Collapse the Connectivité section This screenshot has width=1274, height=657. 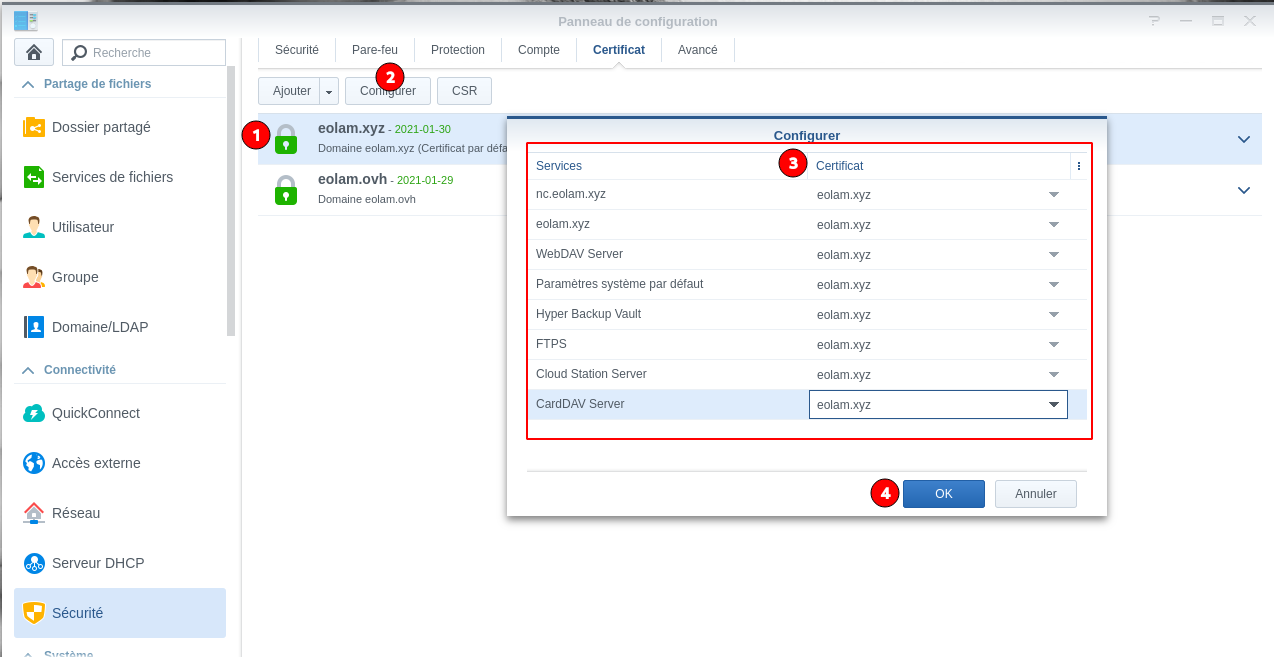28,370
